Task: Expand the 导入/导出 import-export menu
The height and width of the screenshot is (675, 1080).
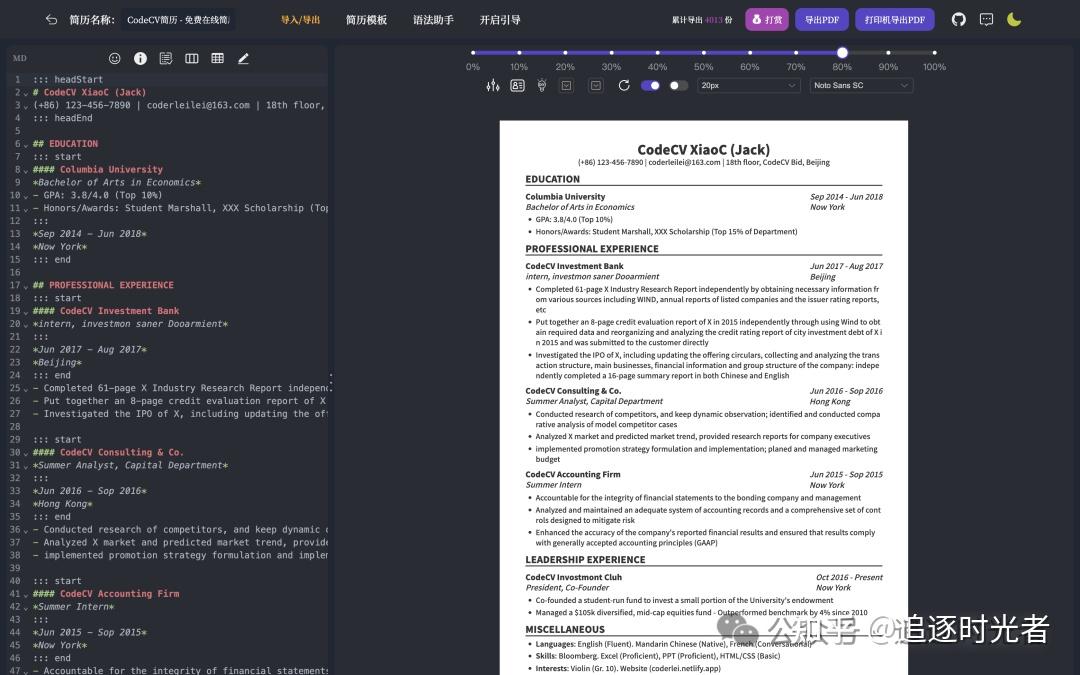Action: (300, 18)
